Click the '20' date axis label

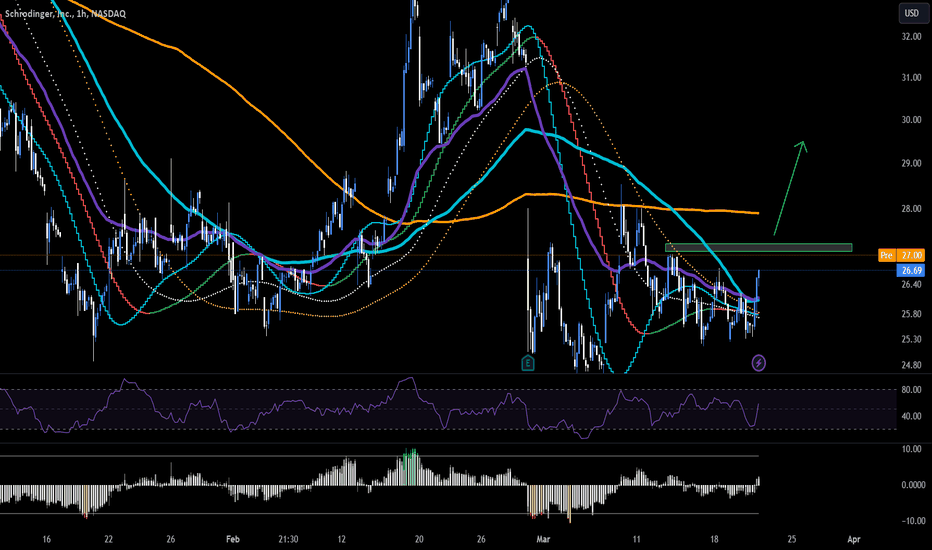(419, 539)
